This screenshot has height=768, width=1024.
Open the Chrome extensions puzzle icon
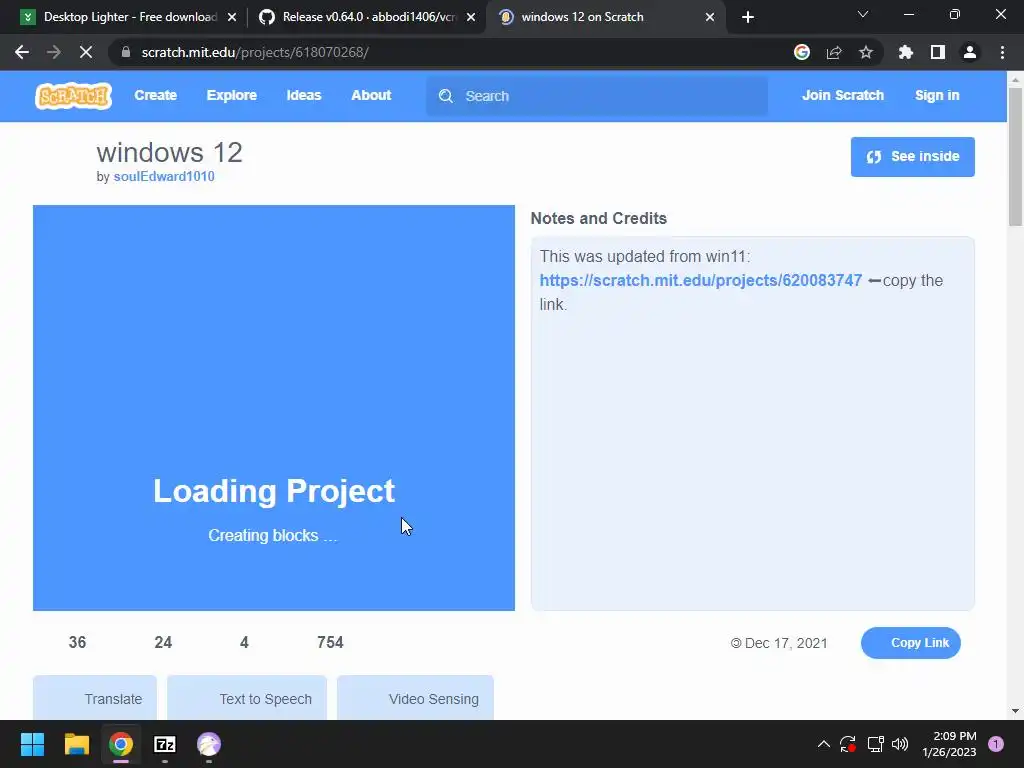click(x=906, y=52)
